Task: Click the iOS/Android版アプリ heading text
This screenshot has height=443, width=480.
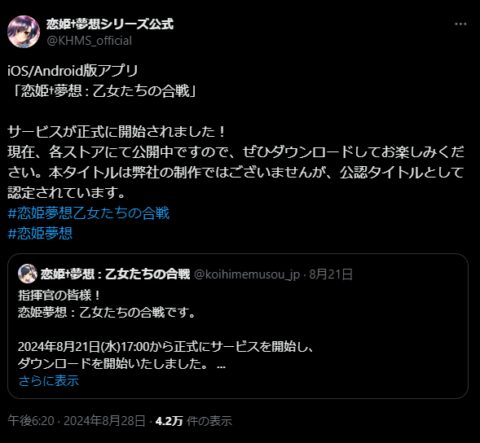Action: (73, 71)
